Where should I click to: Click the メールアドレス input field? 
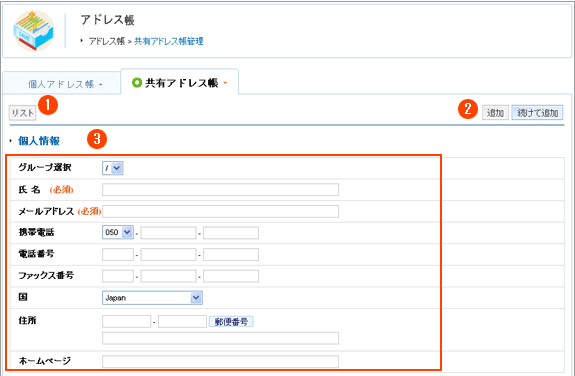[220, 211]
